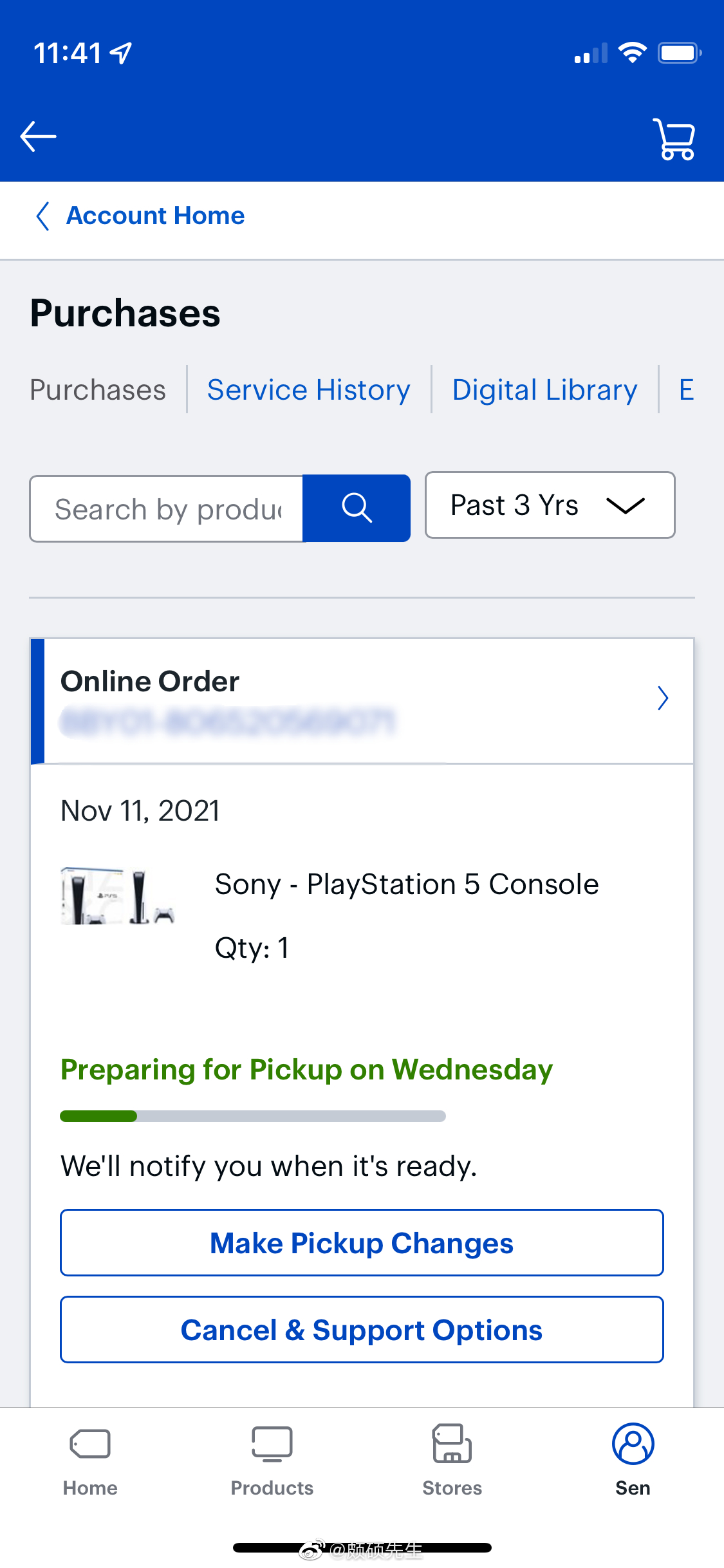
Task: Open the Sen account profile icon
Action: coord(633,1444)
